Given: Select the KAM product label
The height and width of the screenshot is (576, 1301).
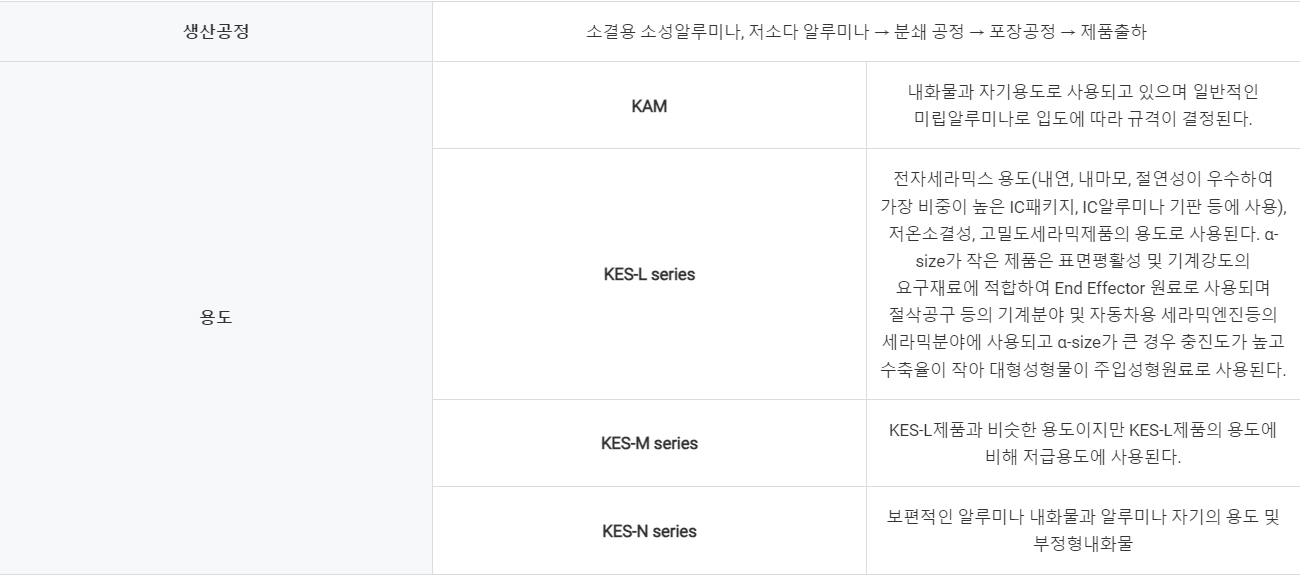Looking at the screenshot, I should point(649,106).
